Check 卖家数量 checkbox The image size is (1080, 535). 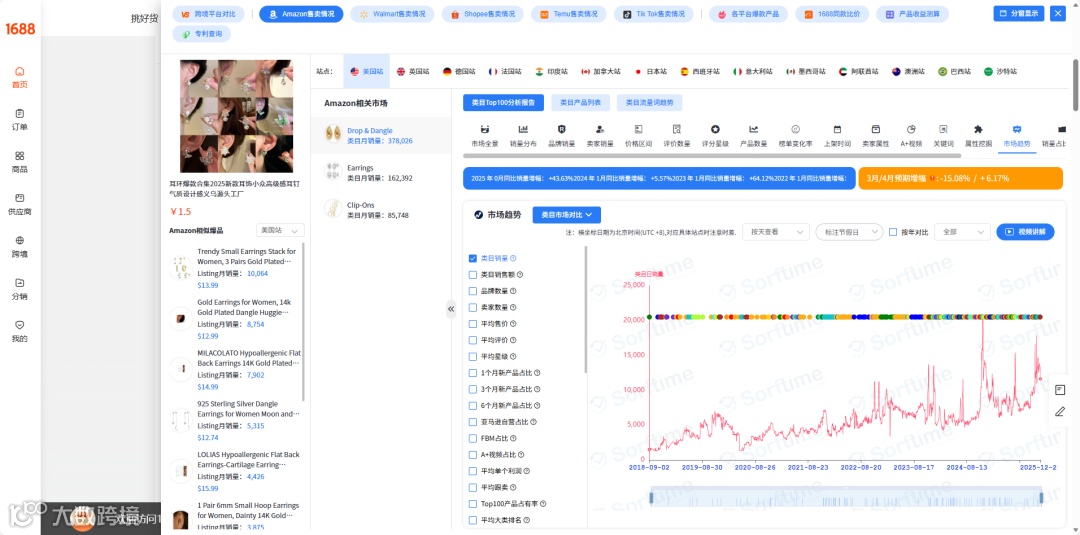472,308
